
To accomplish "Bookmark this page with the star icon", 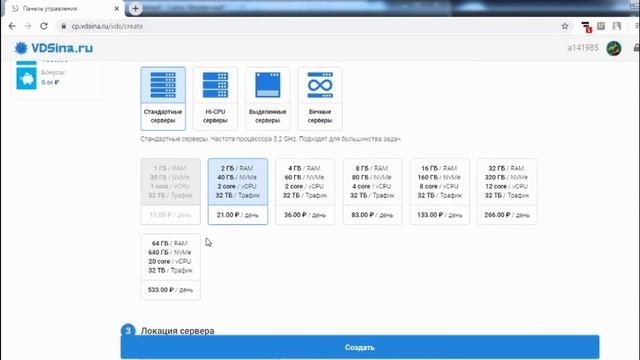I will point(565,26).
